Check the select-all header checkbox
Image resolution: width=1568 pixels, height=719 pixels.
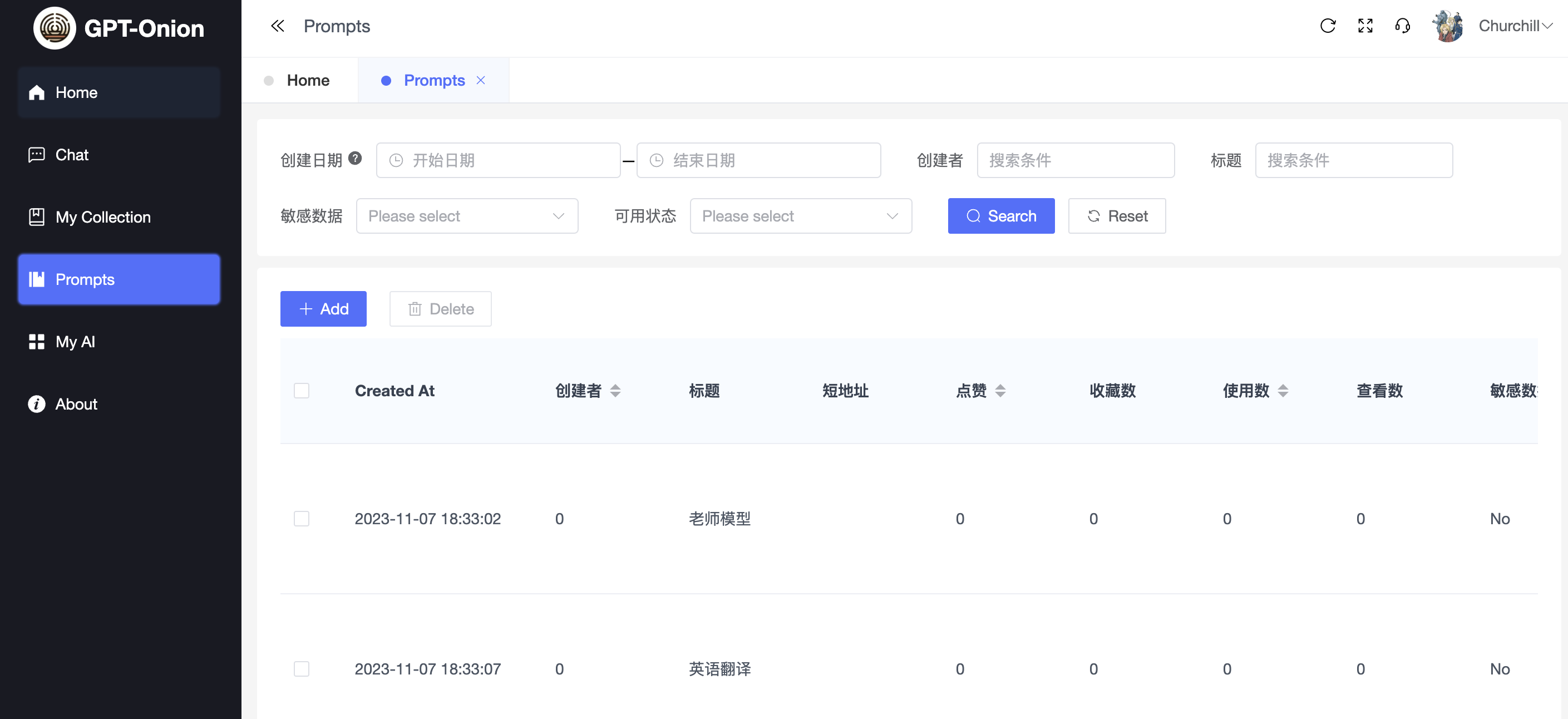pyautogui.click(x=302, y=391)
